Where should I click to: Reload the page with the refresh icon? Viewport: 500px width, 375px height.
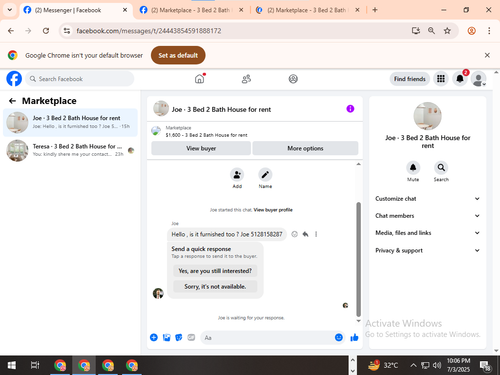pos(46,31)
